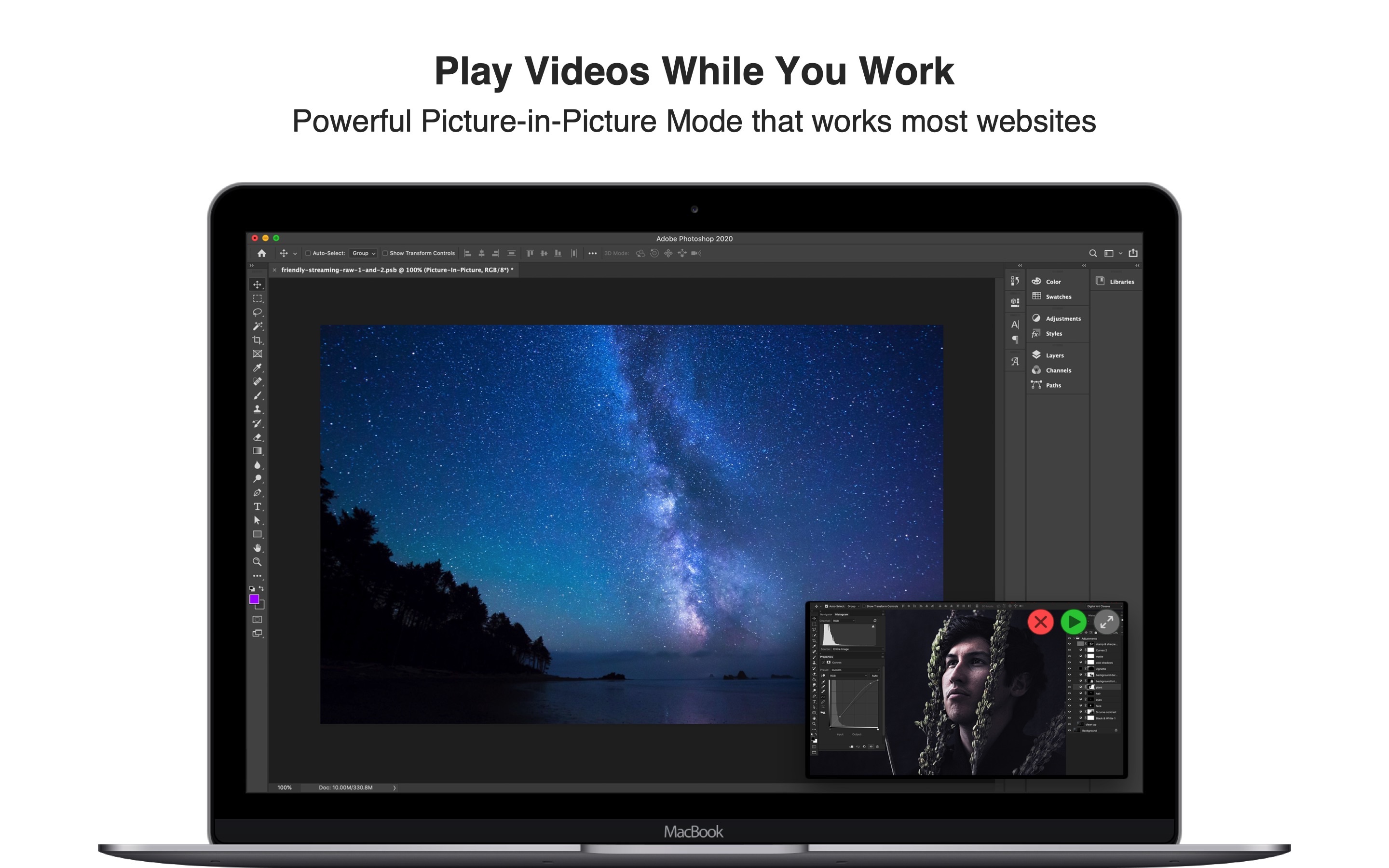Select the Crop tool
Viewport: 1389px width, 868px height.
point(257,340)
